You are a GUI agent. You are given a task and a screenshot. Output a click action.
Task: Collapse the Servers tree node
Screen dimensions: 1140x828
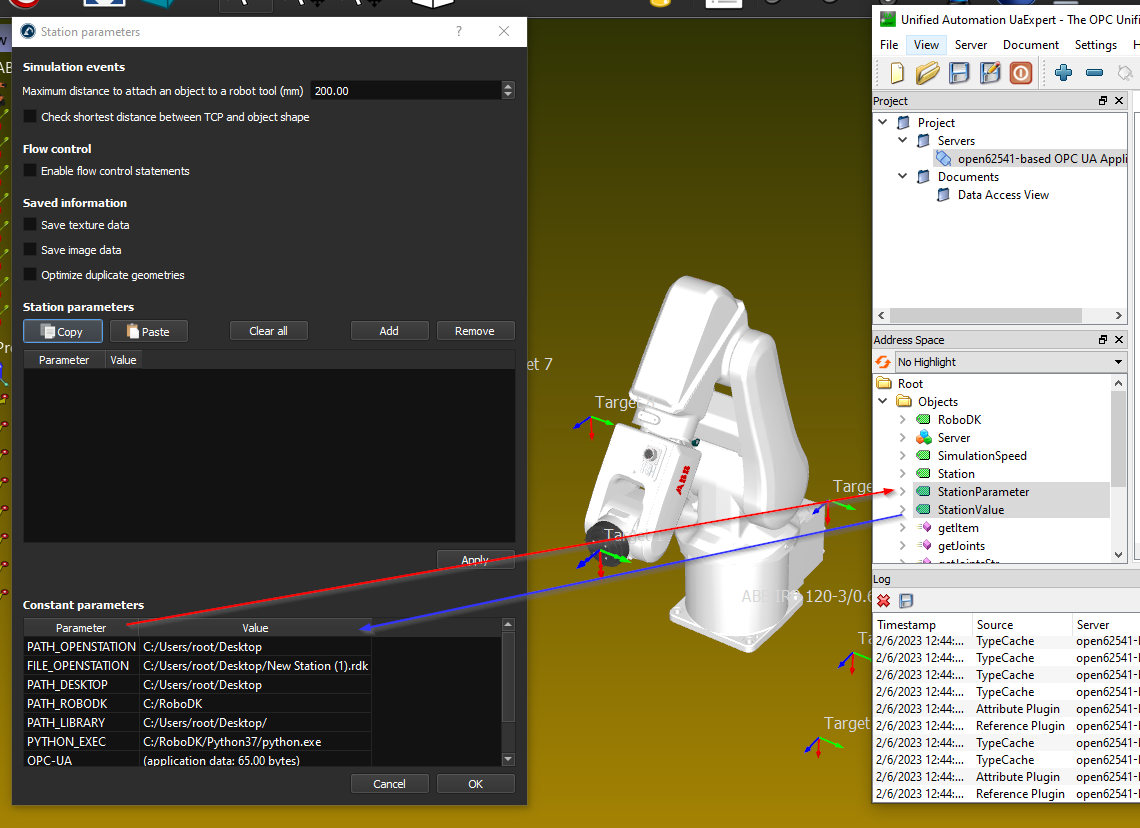pos(902,140)
